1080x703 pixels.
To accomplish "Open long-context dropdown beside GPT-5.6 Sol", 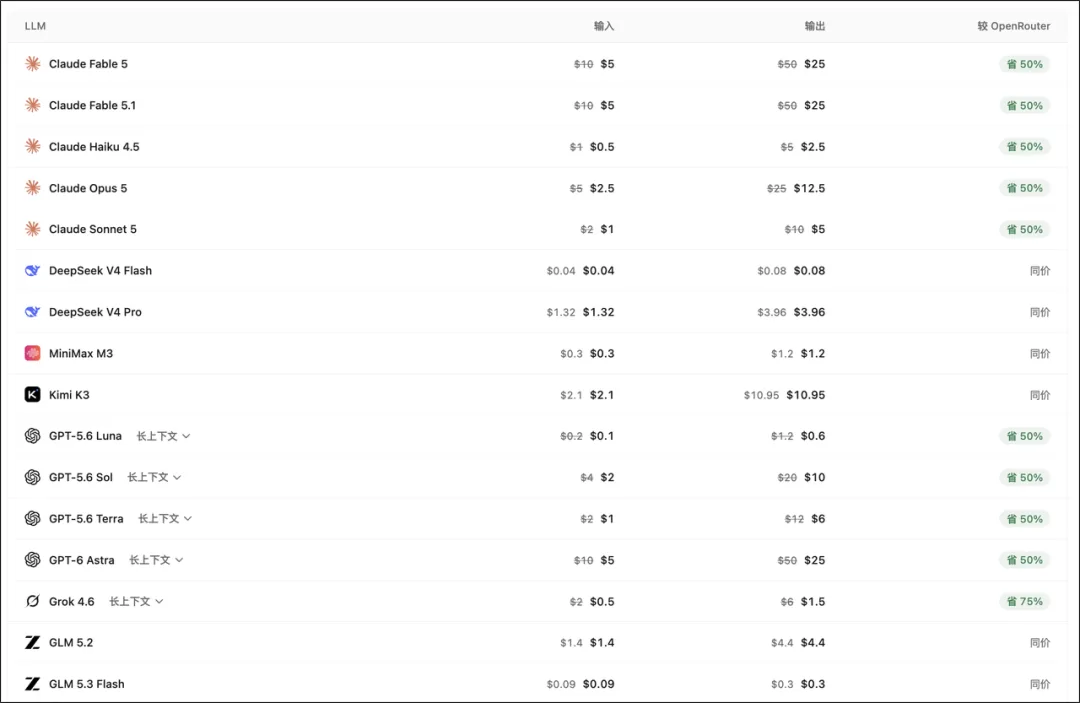I will 154,477.
